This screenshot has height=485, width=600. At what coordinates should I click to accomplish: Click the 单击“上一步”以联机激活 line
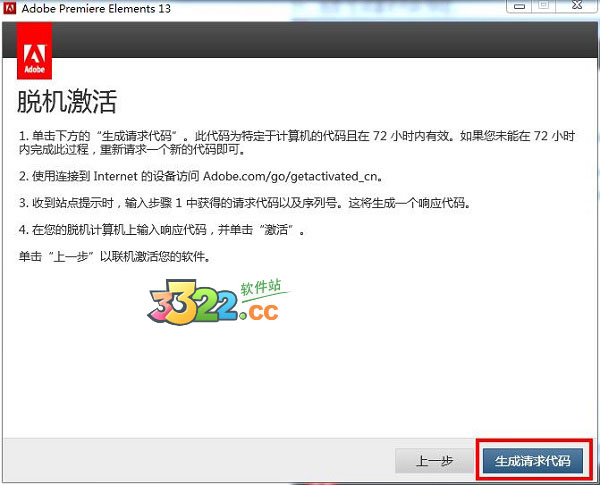point(114,256)
